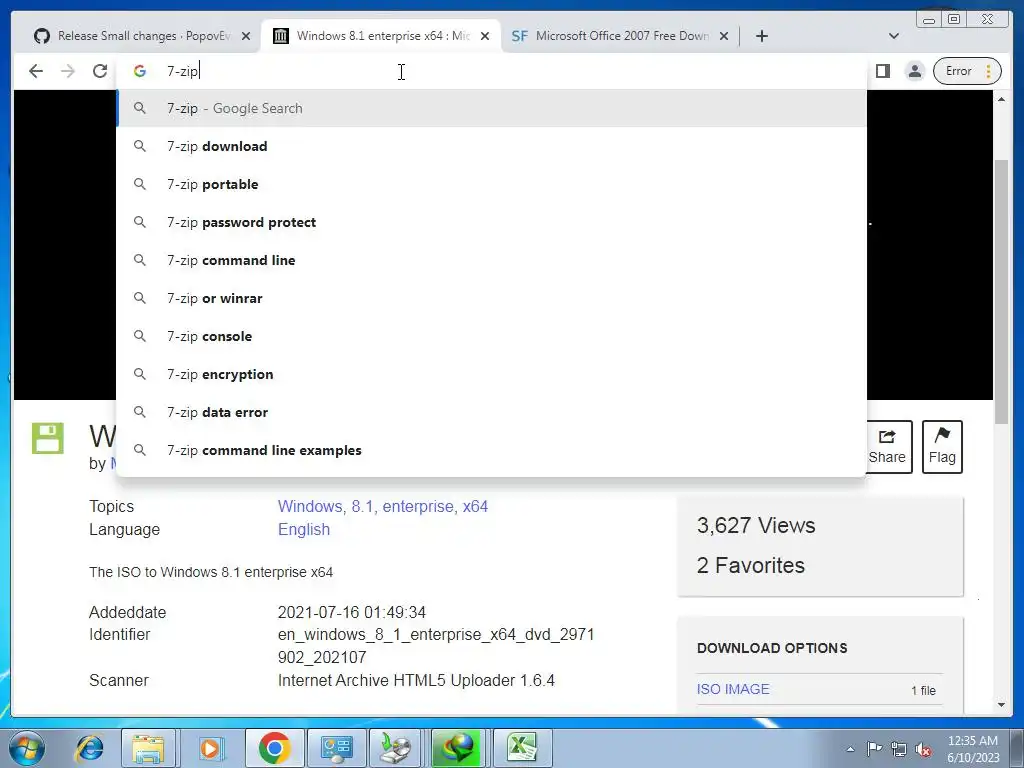1024x768 pixels.
Task: Open the Chrome profile avatar
Action: pos(915,71)
